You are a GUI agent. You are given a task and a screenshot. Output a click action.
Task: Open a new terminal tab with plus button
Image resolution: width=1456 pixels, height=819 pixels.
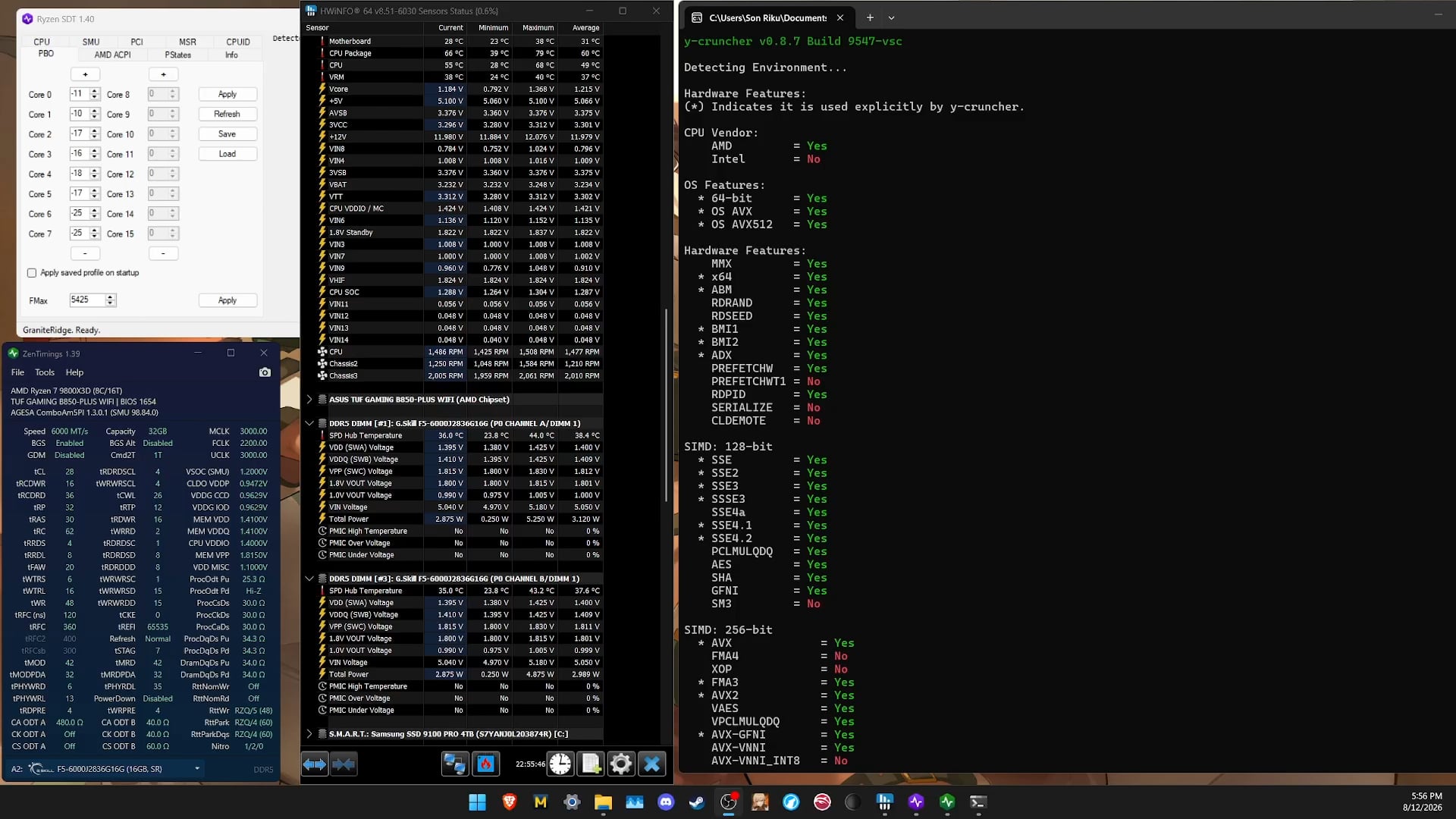pyautogui.click(x=870, y=17)
